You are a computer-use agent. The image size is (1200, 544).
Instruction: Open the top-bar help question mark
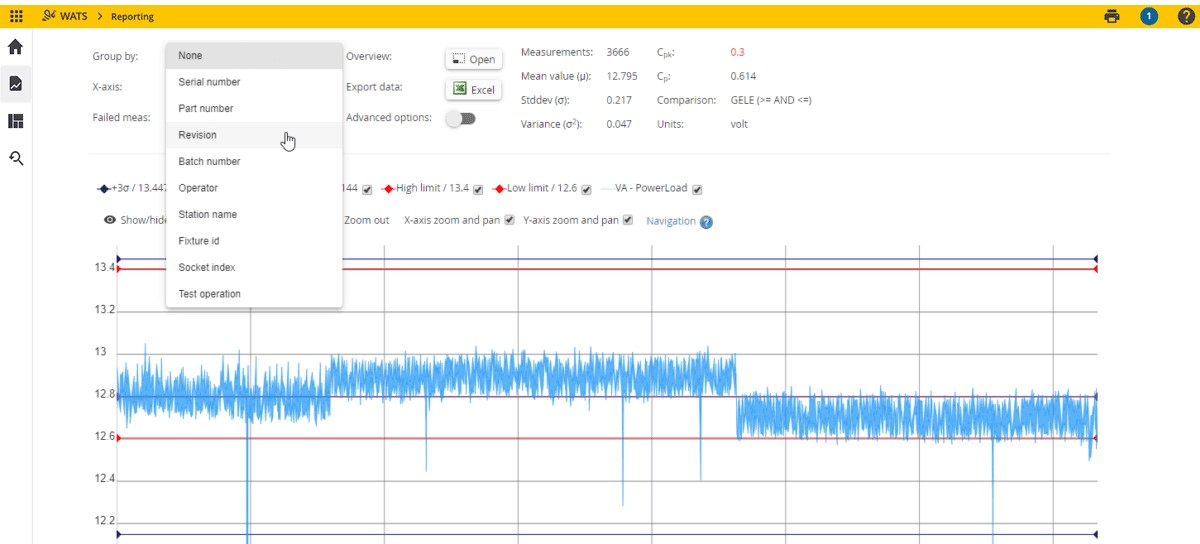[x=1186, y=16]
